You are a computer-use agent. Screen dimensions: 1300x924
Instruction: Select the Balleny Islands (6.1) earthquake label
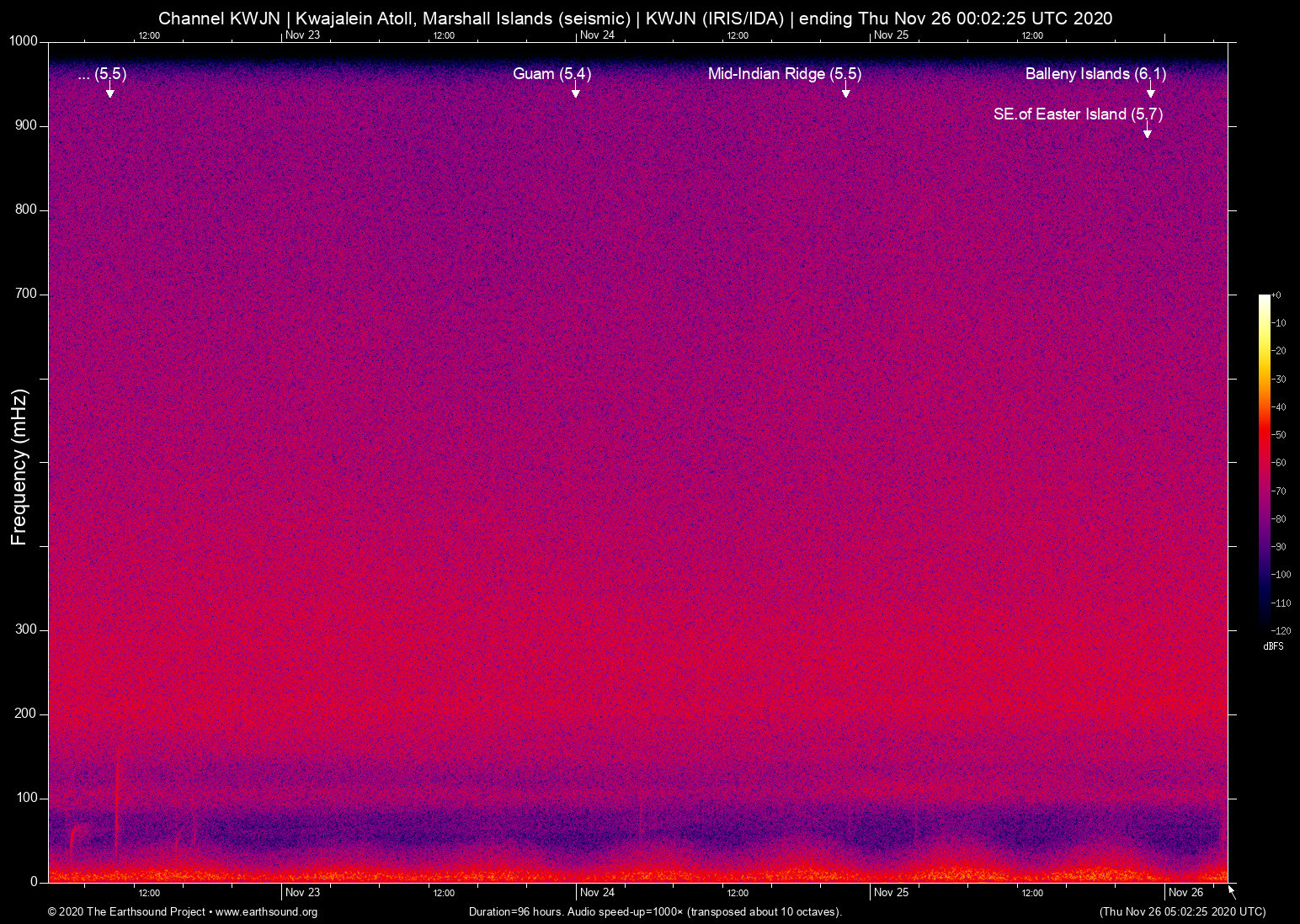pyautogui.click(x=1095, y=74)
